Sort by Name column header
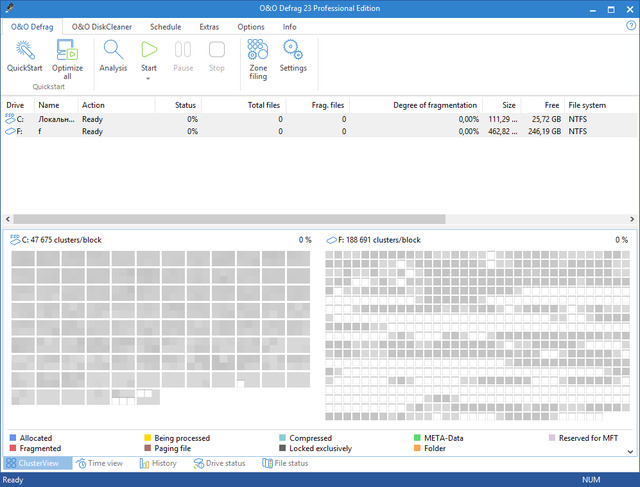 [56, 105]
